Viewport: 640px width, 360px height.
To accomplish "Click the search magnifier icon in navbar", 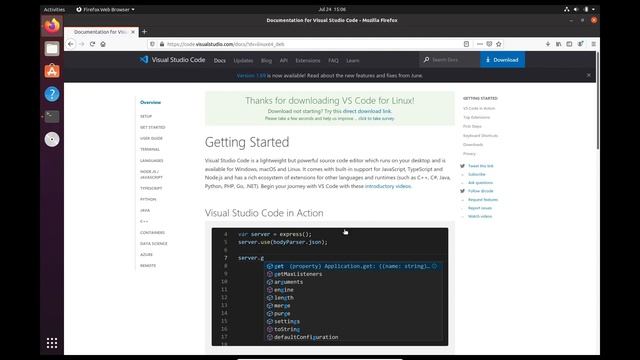I will [x=426, y=60].
